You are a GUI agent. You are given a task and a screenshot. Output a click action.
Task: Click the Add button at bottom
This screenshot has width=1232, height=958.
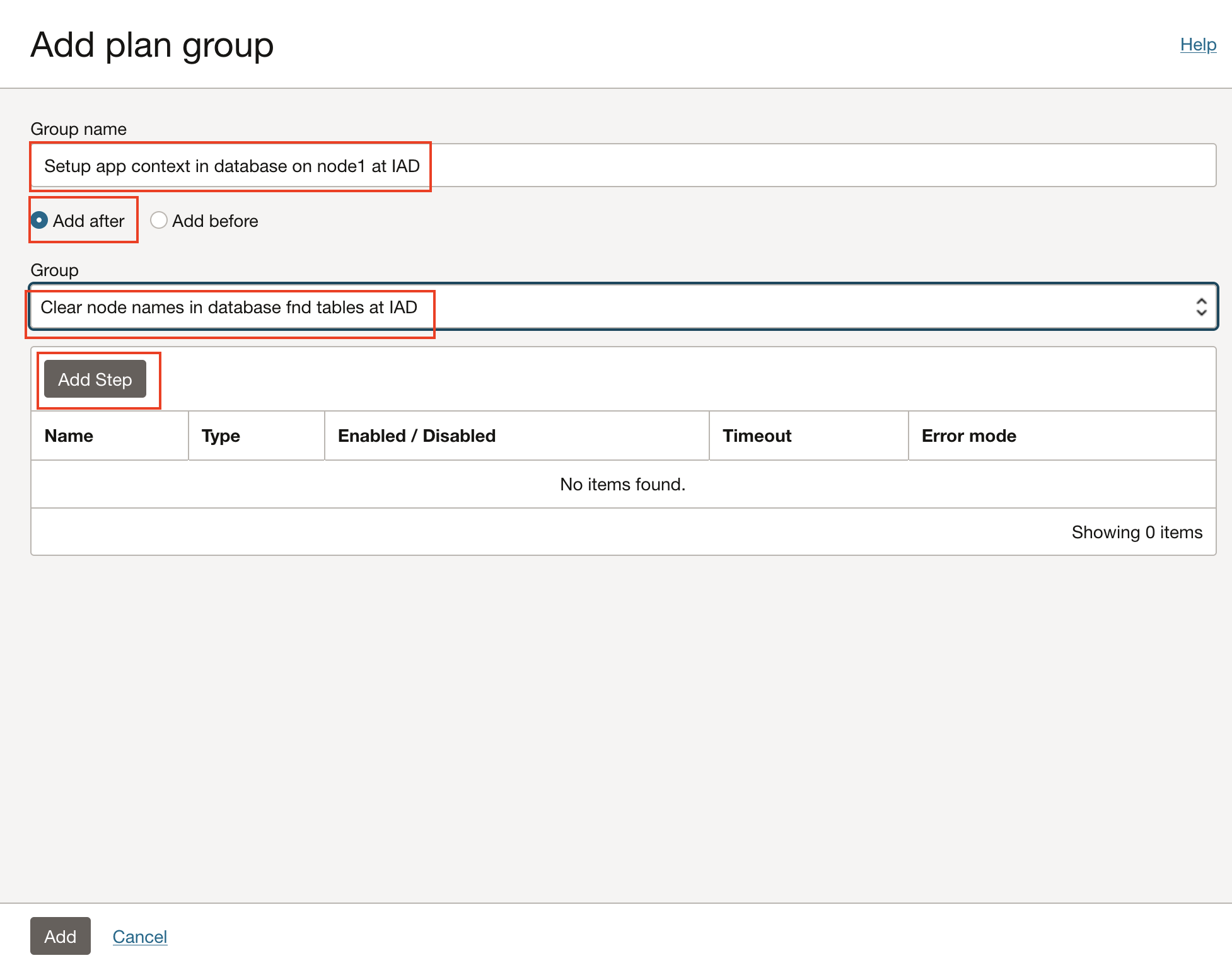61,936
